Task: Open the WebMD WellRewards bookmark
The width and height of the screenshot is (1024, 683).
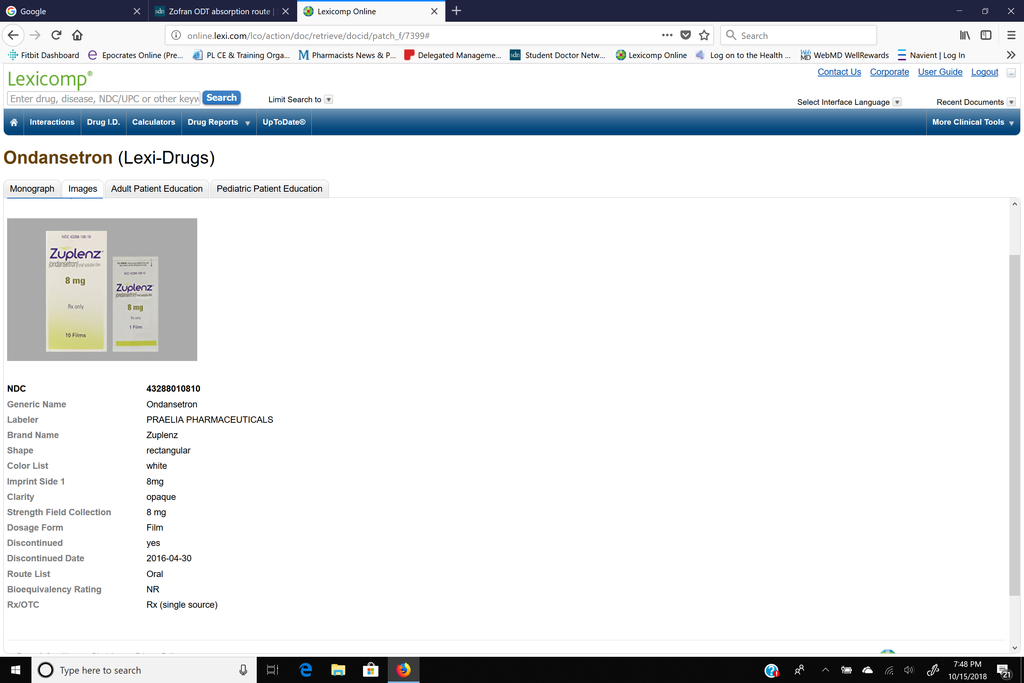Action: (x=844, y=55)
